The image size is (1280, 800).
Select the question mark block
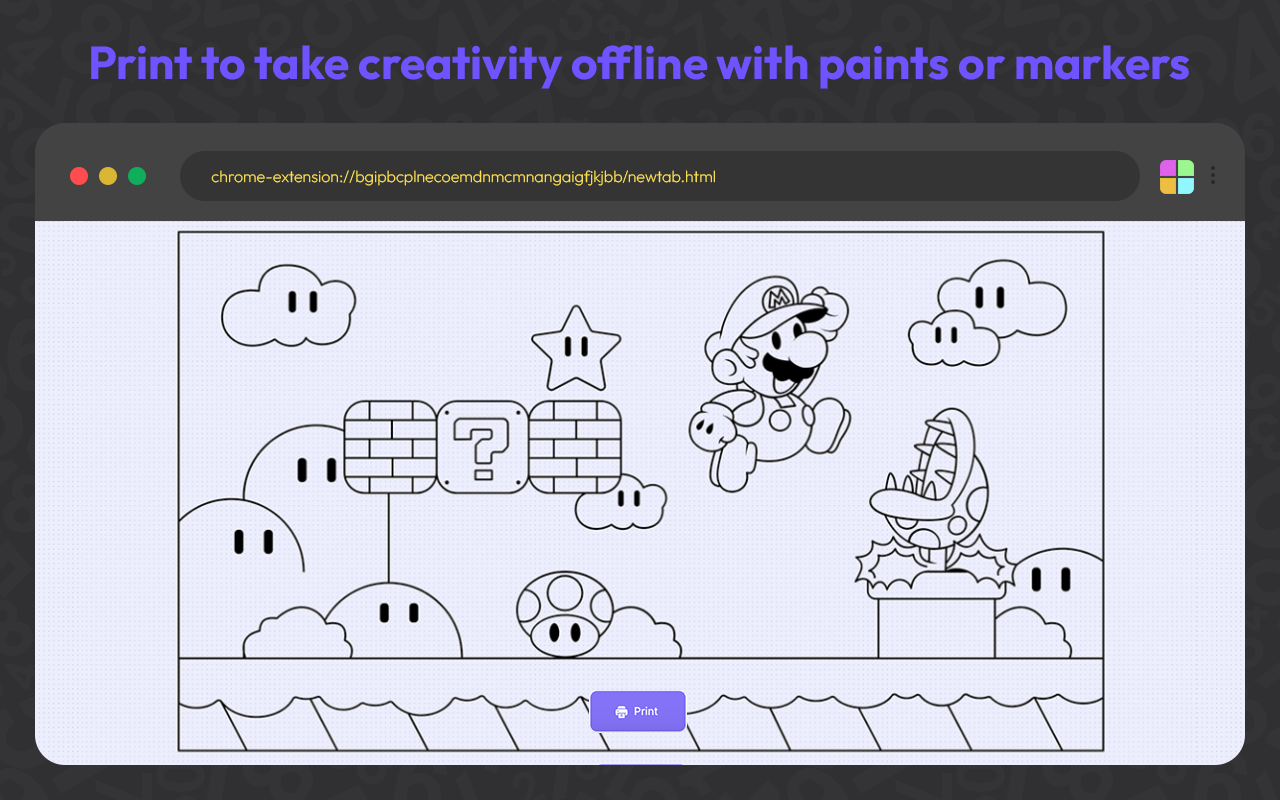(483, 447)
